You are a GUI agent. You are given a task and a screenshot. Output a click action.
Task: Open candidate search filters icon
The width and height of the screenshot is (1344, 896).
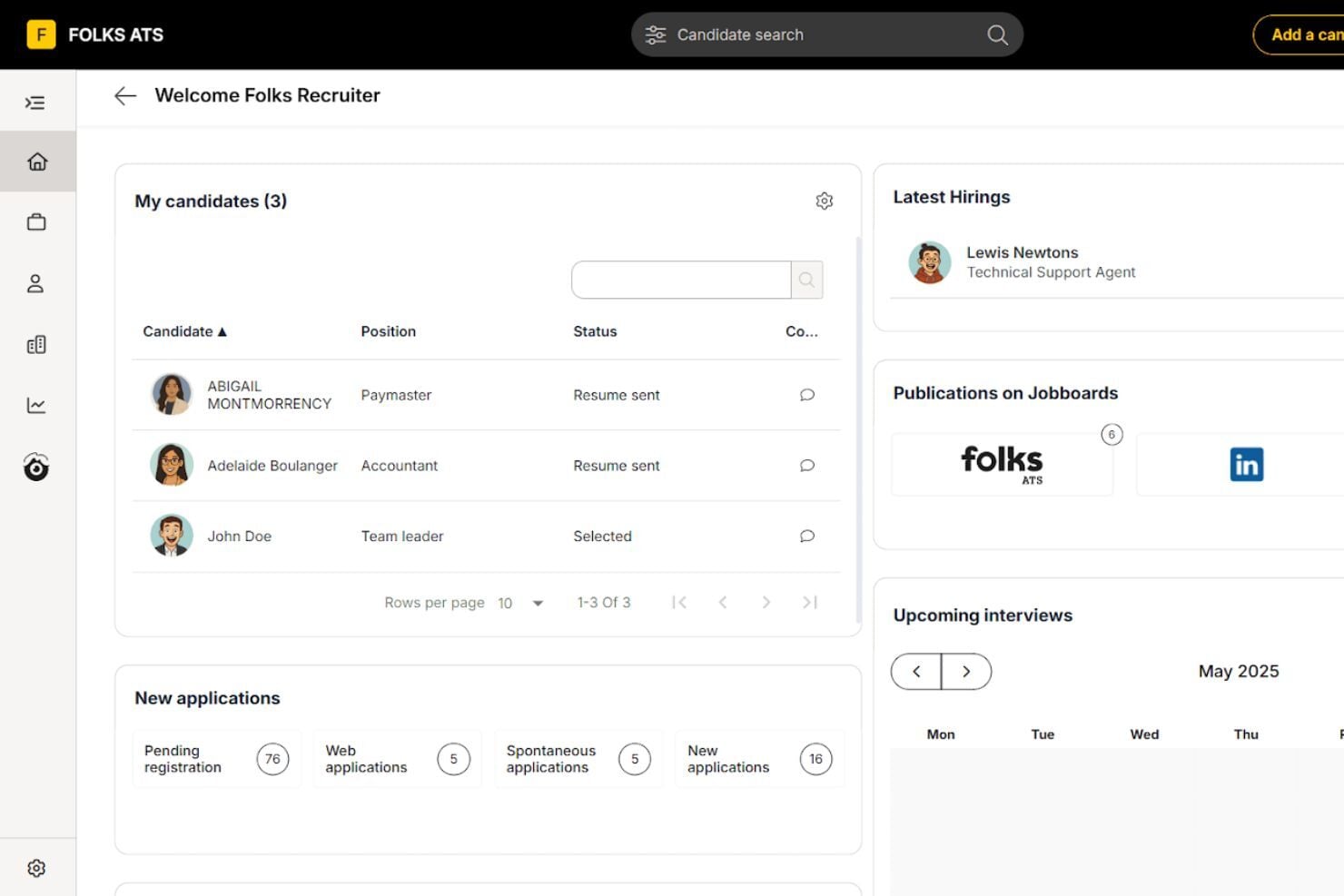coord(656,34)
